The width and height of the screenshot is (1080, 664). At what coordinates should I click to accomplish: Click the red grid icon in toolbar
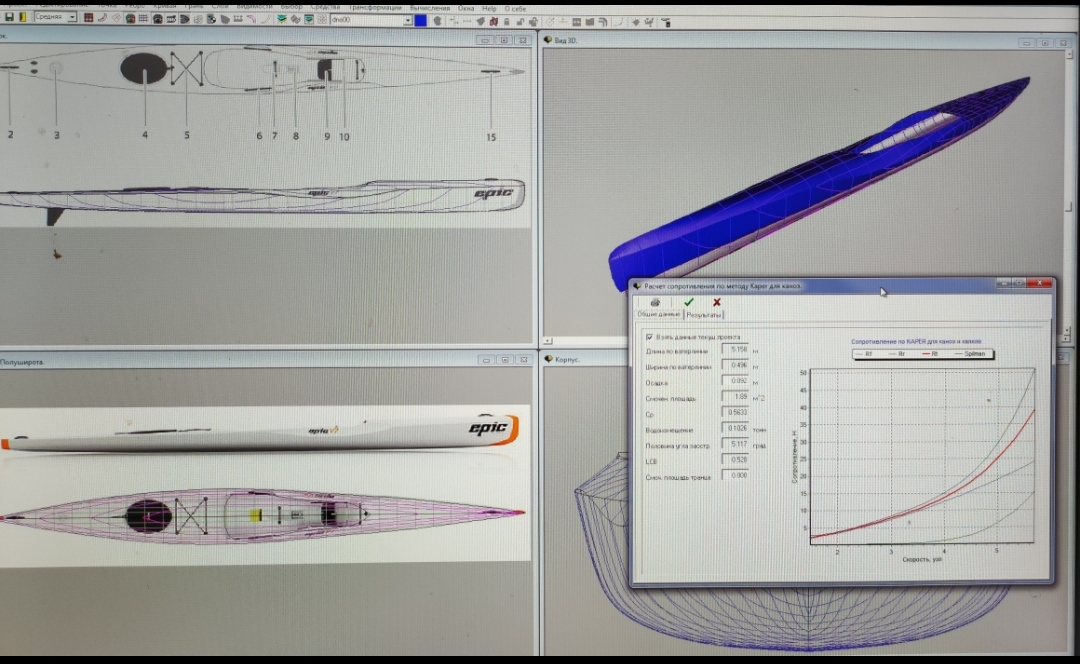click(x=89, y=19)
